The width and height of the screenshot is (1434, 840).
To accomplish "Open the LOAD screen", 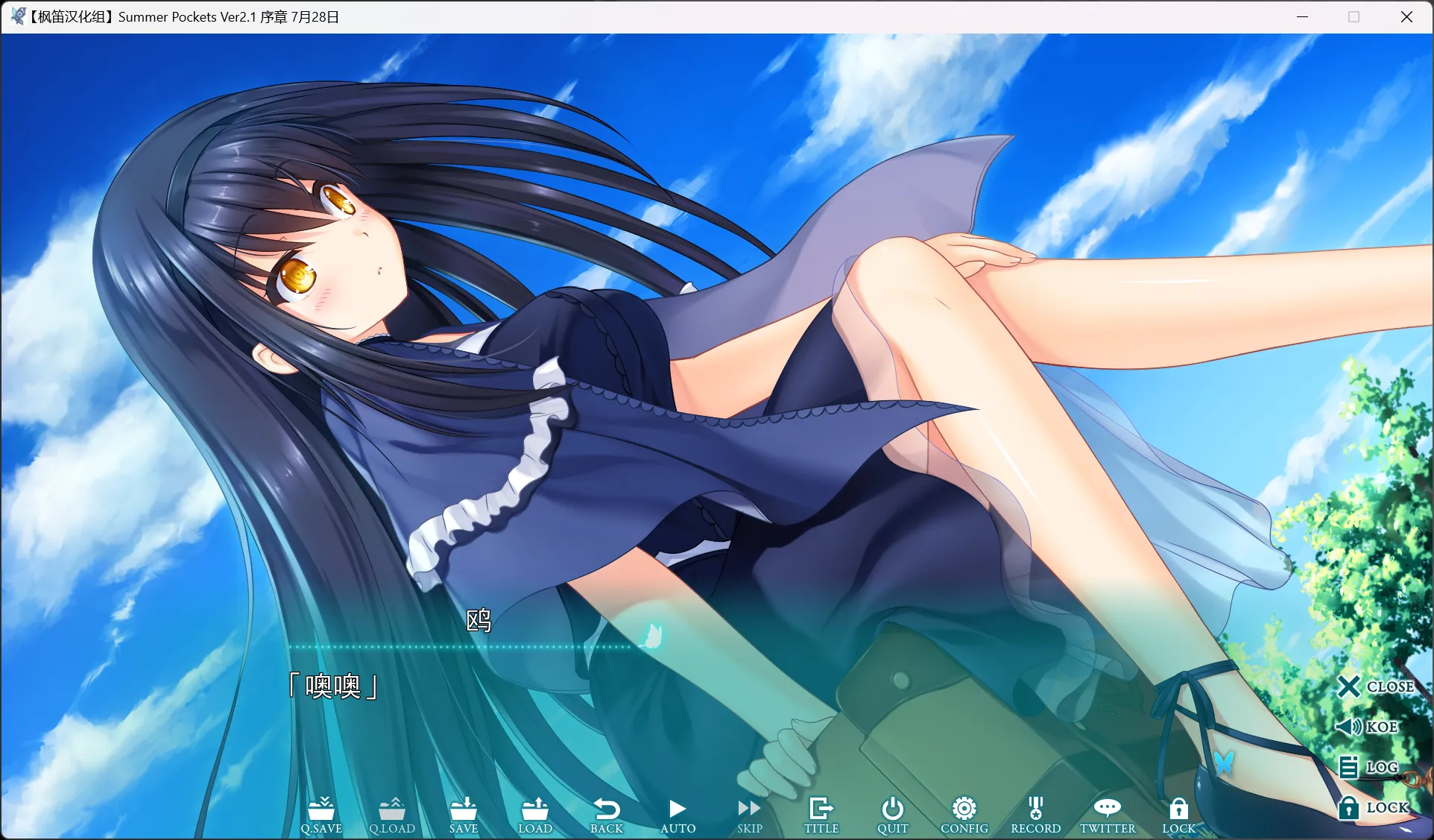I will [535, 814].
